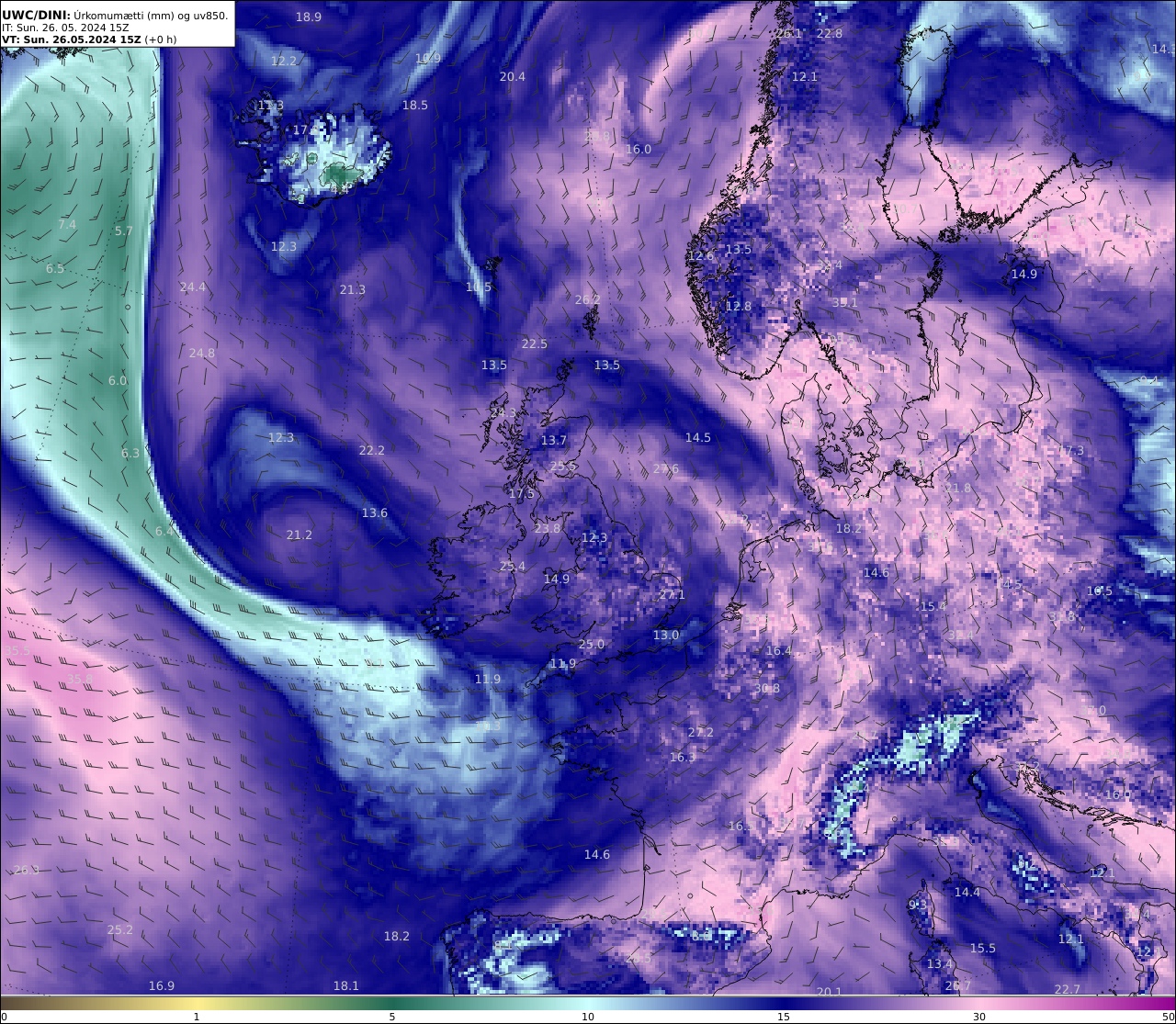The height and width of the screenshot is (1024, 1176).
Task: Click the map value 13.6
Action: [375, 513]
